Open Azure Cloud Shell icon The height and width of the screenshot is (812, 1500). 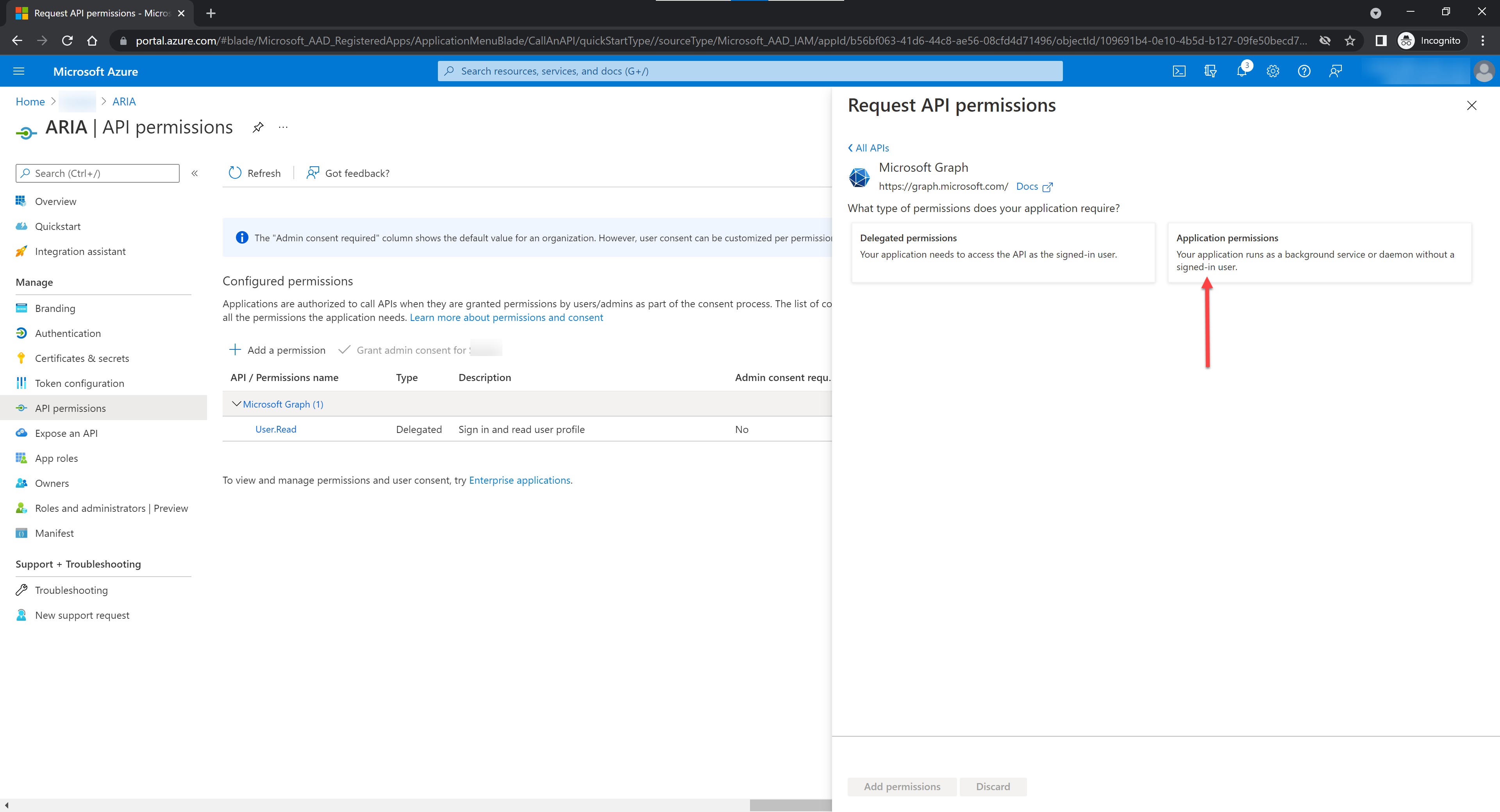click(x=1179, y=71)
